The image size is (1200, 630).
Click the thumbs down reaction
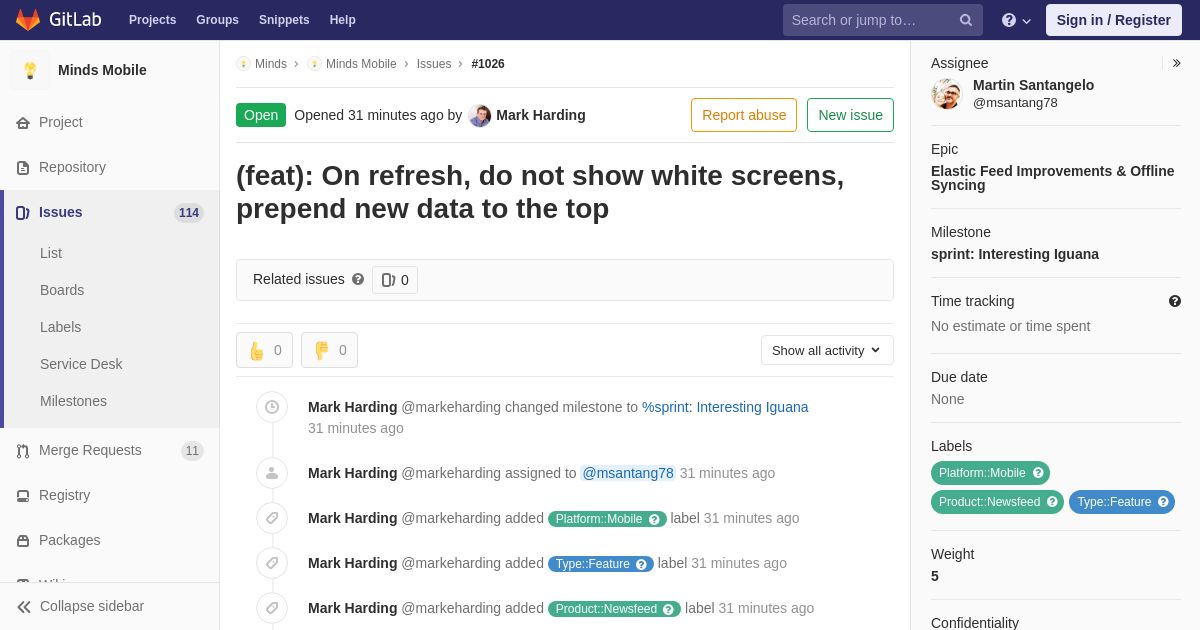(329, 350)
